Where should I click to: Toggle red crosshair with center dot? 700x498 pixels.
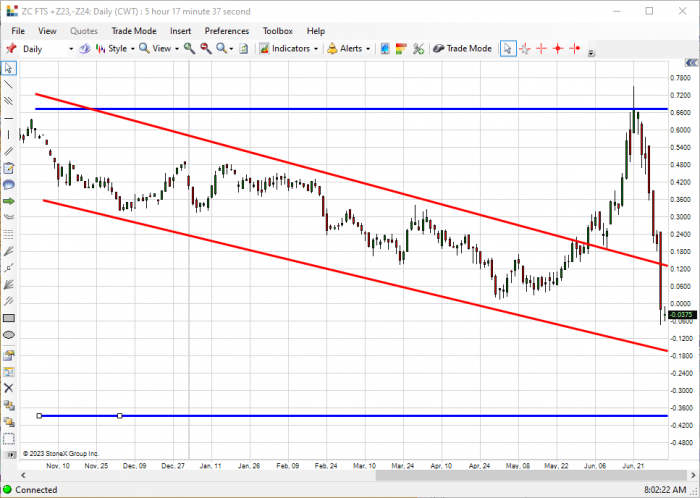[558, 49]
